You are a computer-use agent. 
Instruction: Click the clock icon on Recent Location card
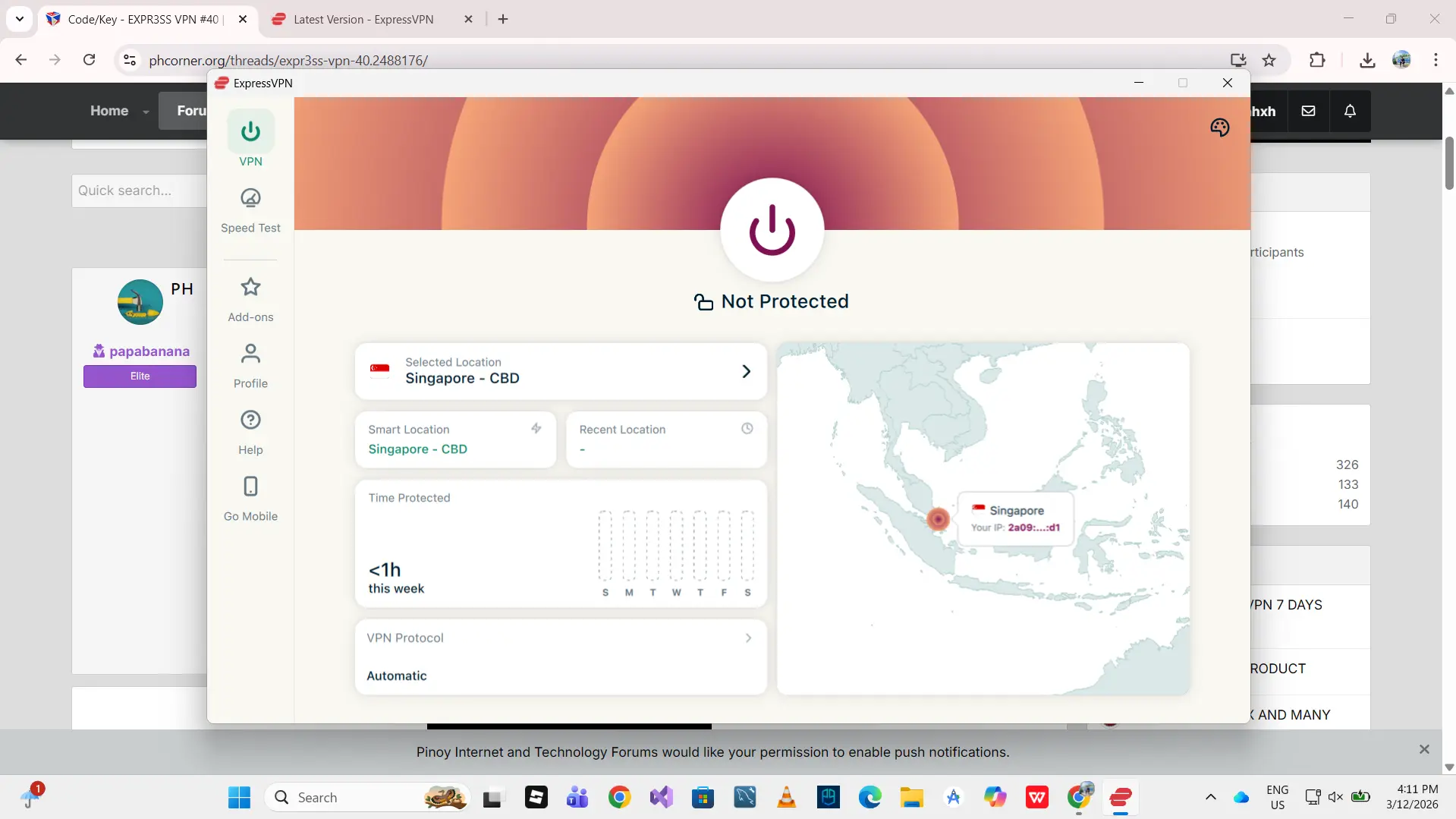coord(747,429)
